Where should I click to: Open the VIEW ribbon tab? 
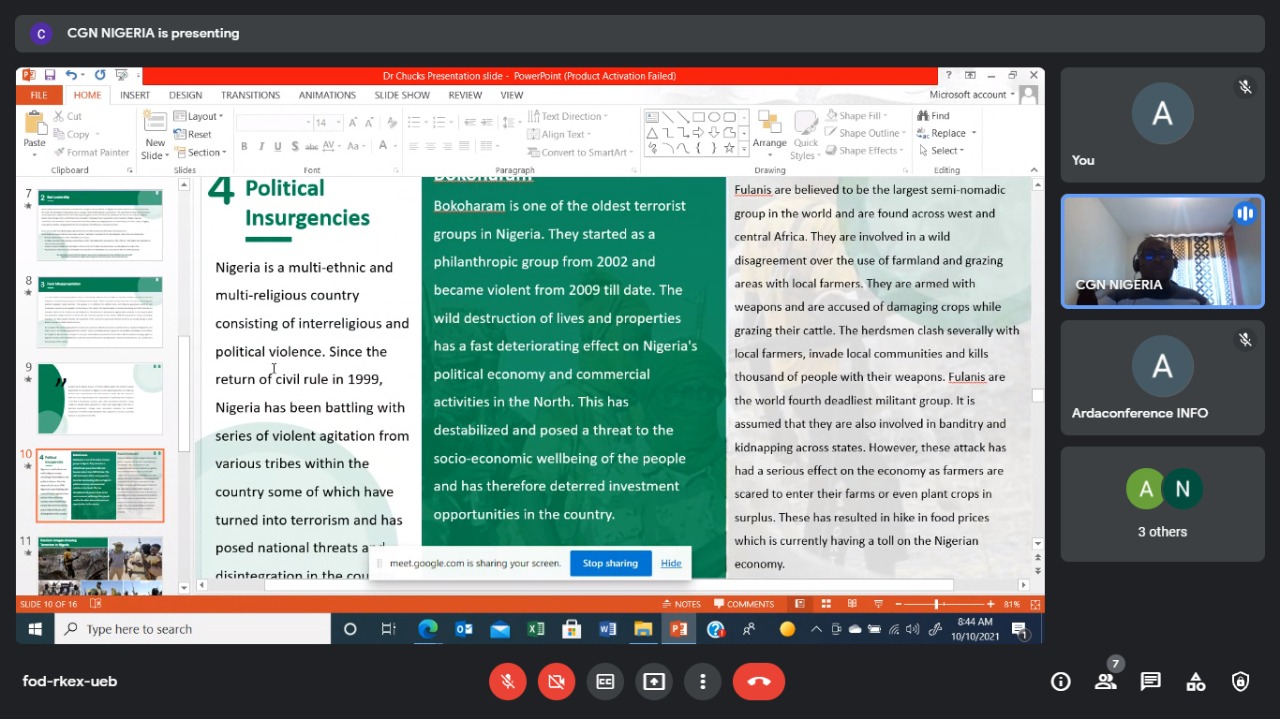point(512,95)
